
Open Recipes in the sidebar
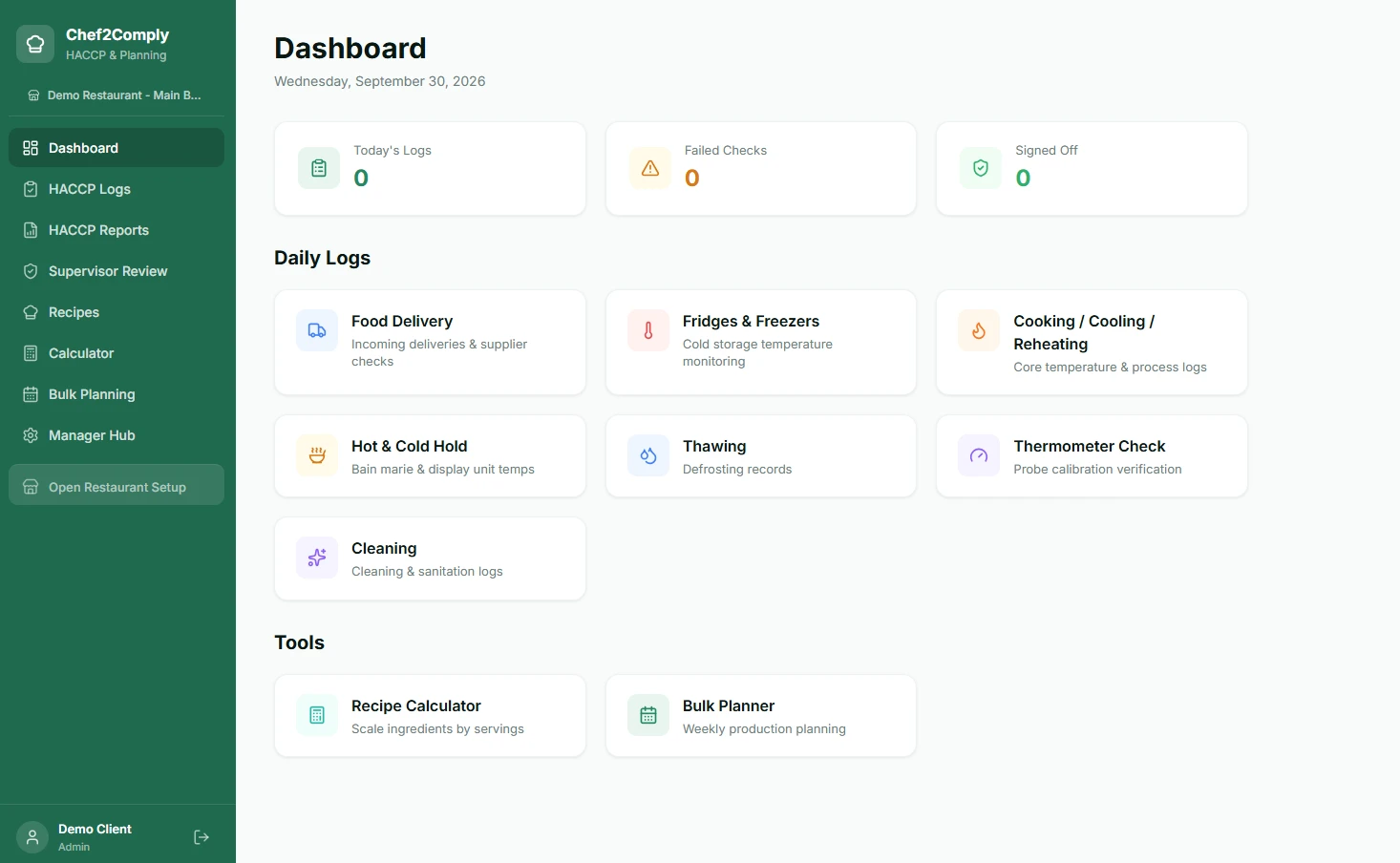point(117,312)
